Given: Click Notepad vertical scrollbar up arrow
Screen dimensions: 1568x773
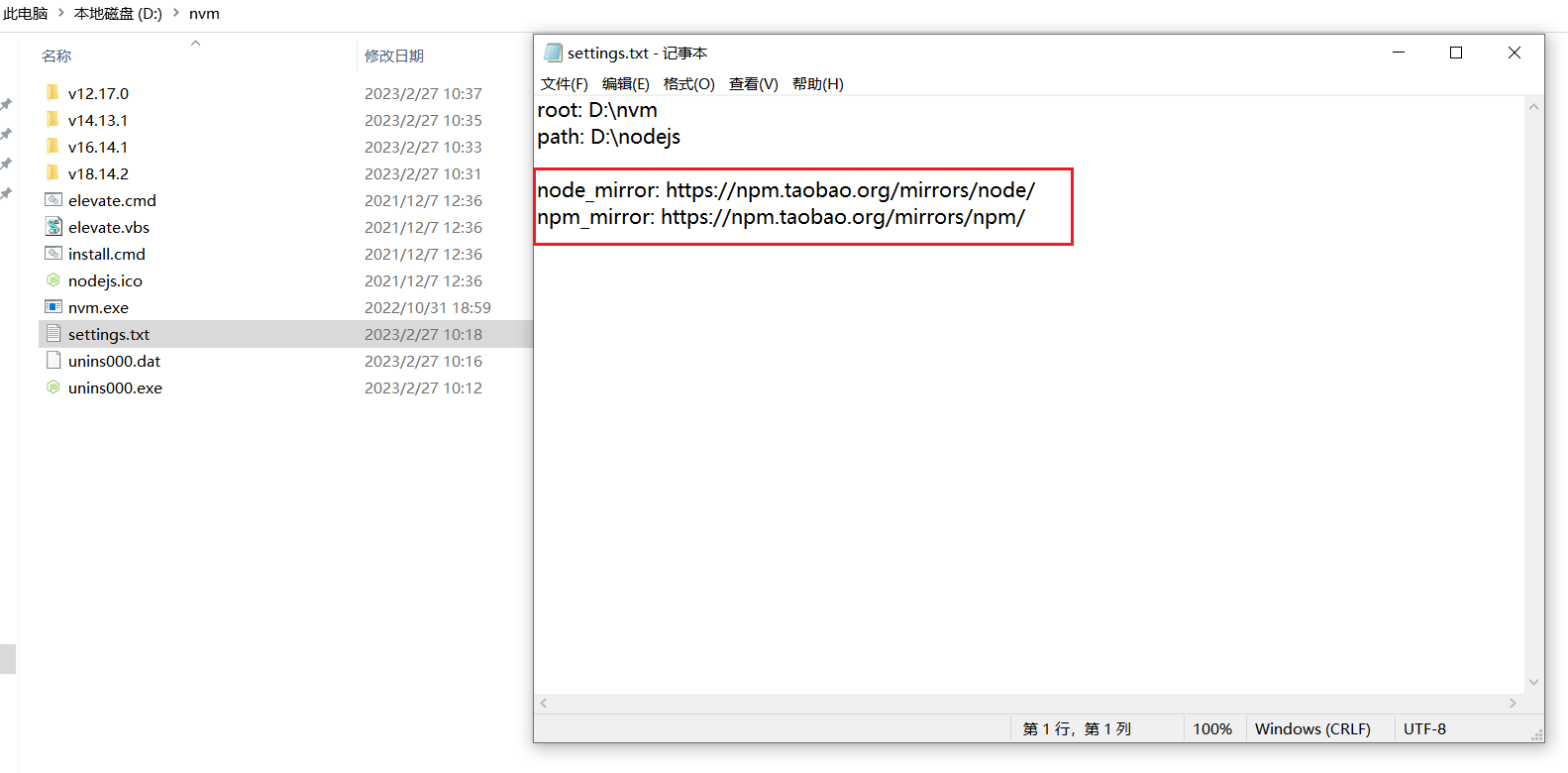Looking at the screenshot, I should [x=1534, y=106].
